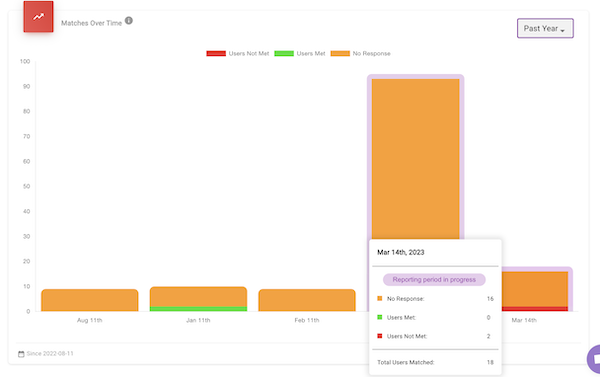600x377 pixels.
Task: Click the red Users Not Met legend swatch
Action: (216, 54)
